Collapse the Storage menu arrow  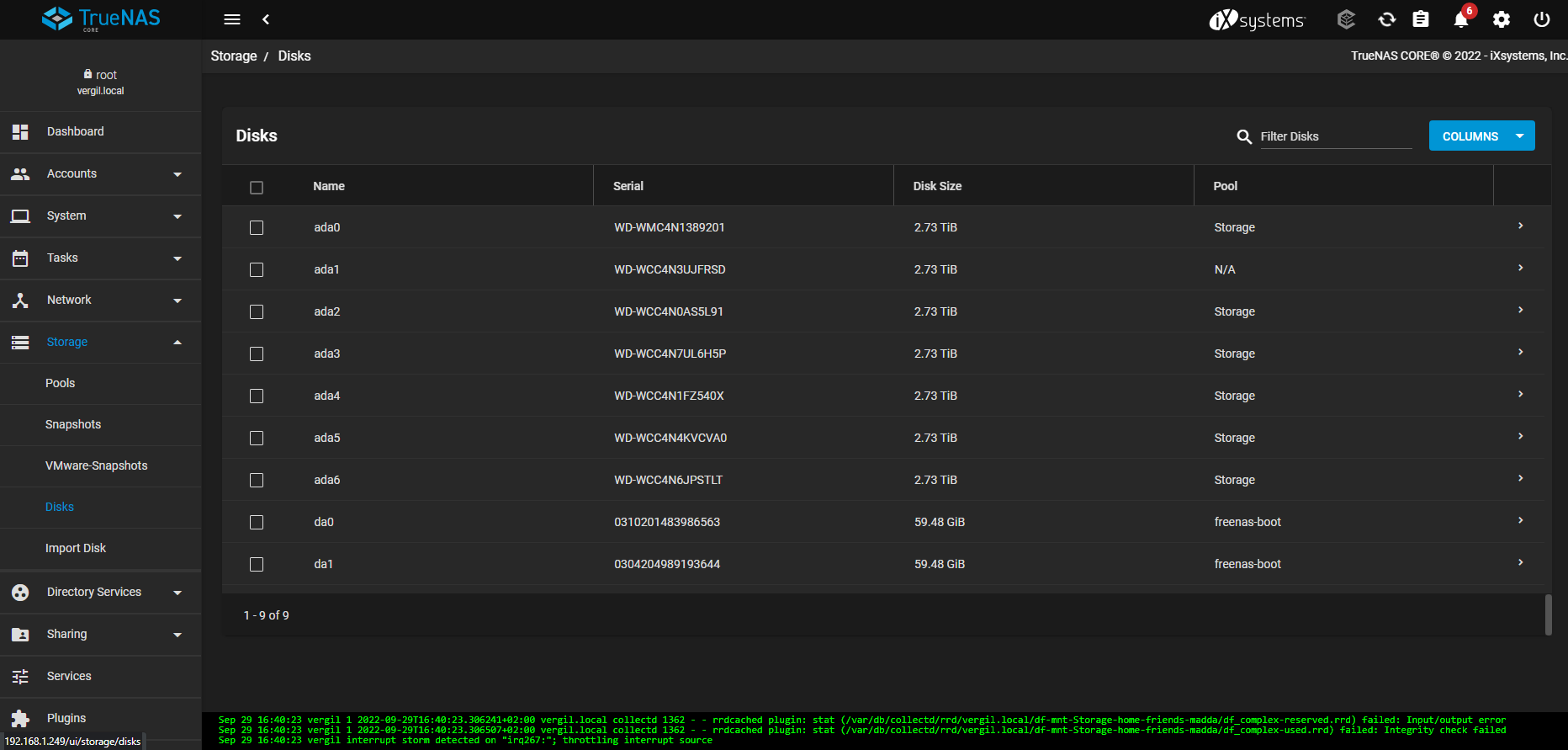click(177, 343)
